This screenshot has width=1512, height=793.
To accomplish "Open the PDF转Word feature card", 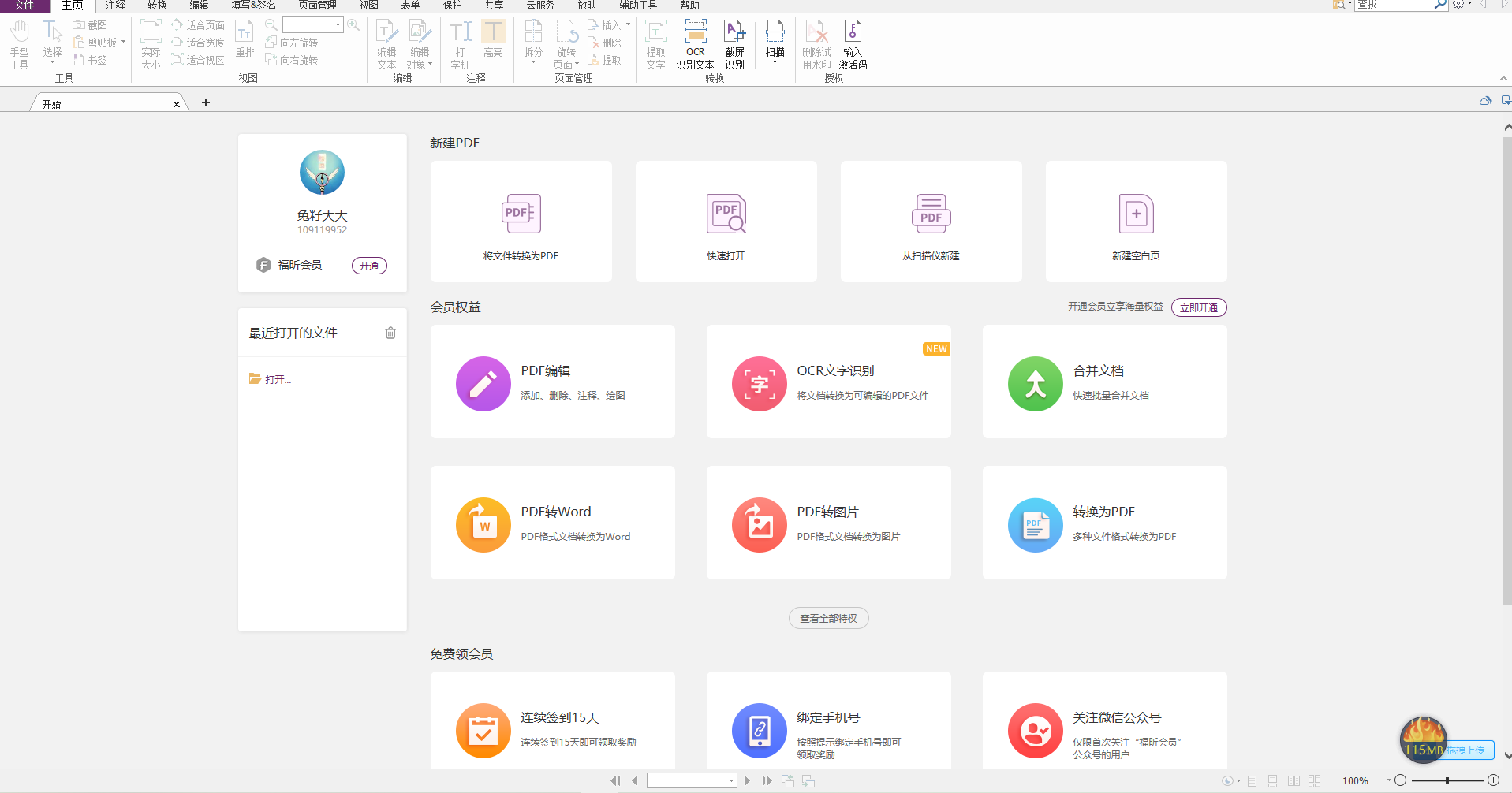I will coord(552,523).
